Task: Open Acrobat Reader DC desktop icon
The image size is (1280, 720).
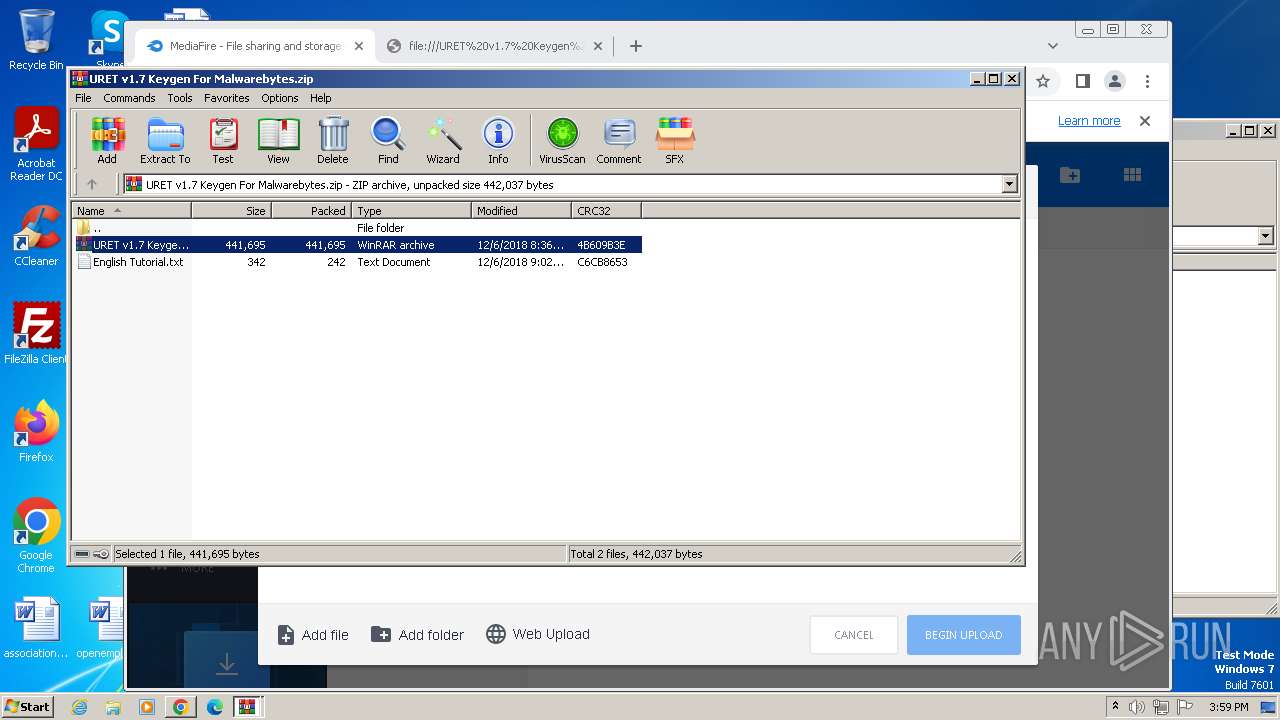Action: coord(36,145)
